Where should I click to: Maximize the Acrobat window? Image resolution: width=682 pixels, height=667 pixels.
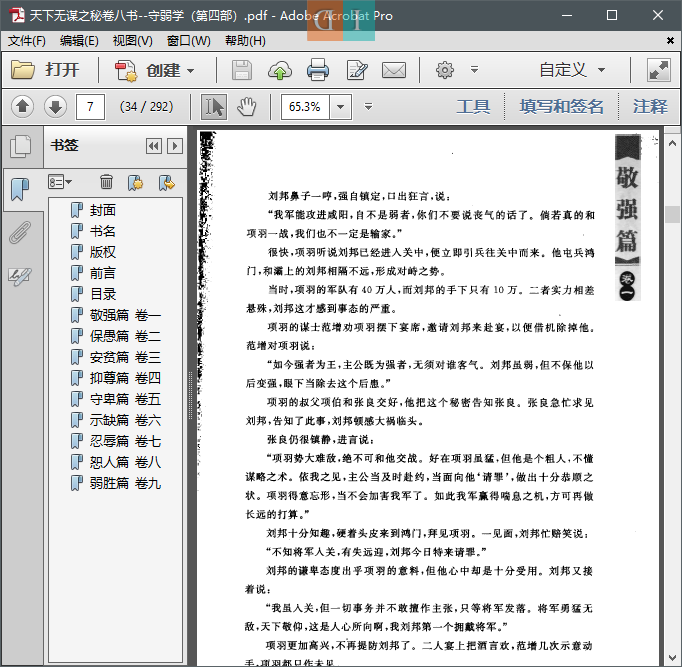coord(612,15)
